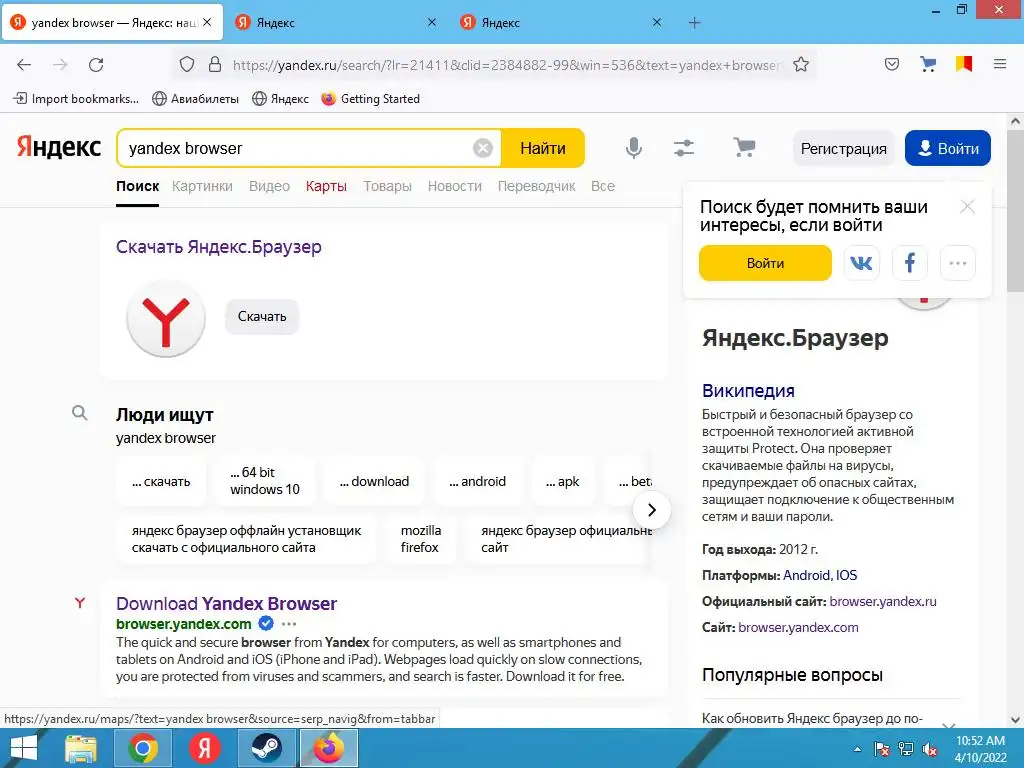Launch Chrome from the taskbar
Screen dimensions: 1024x768
tap(143, 748)
